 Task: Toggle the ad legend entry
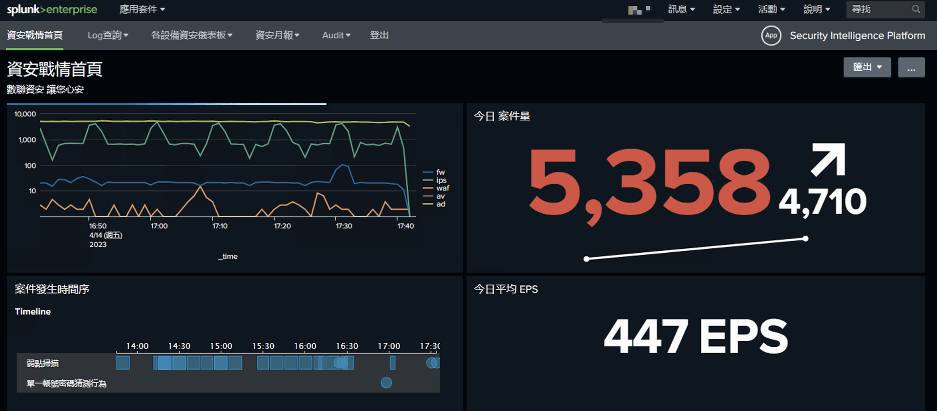pos(434,204)
